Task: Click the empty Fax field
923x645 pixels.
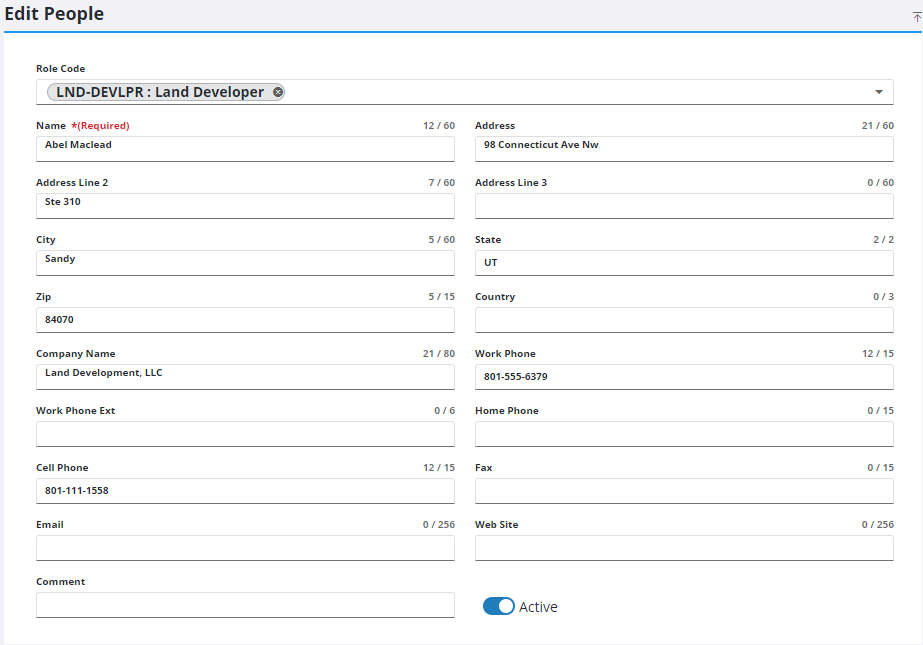Action: [x=684, y=490]
